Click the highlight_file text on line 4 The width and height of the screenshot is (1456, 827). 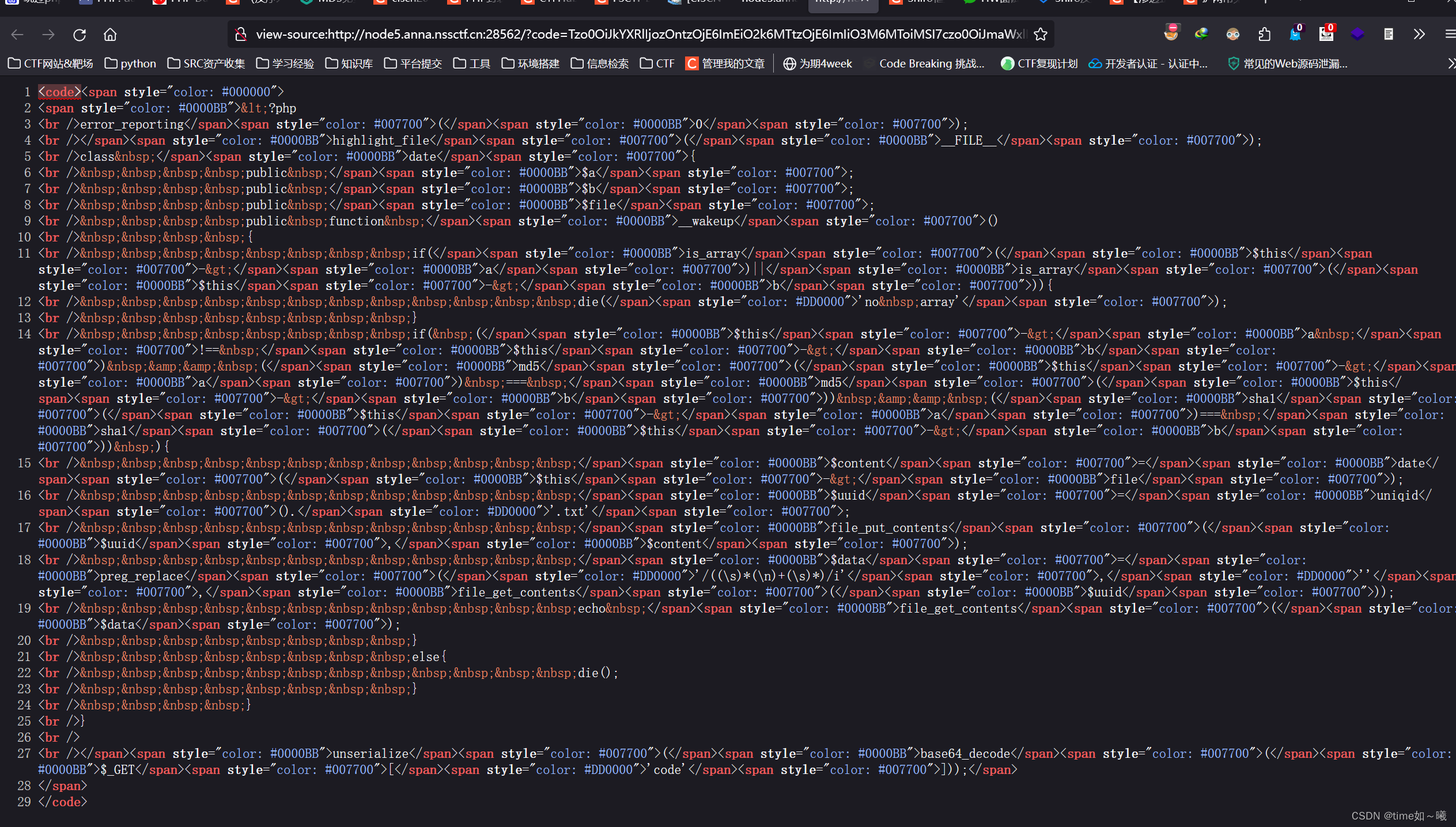point(381,140)
